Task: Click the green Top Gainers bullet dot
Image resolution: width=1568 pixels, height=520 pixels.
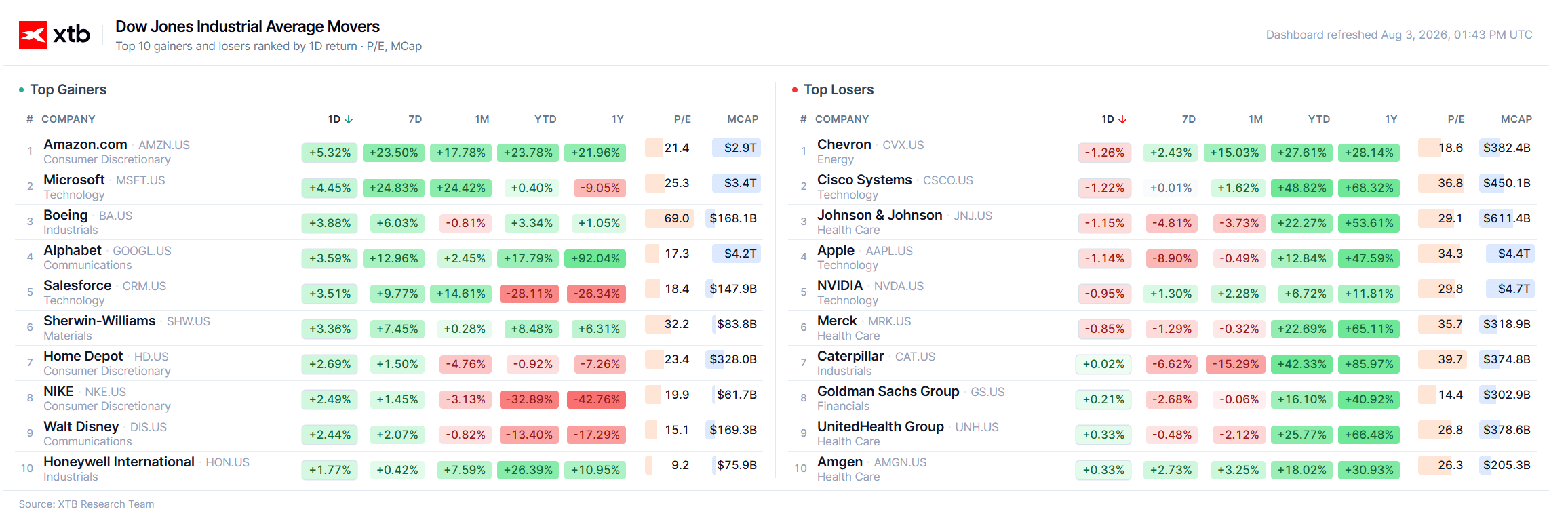Action: pyautogui.click(x=22, y=89)
